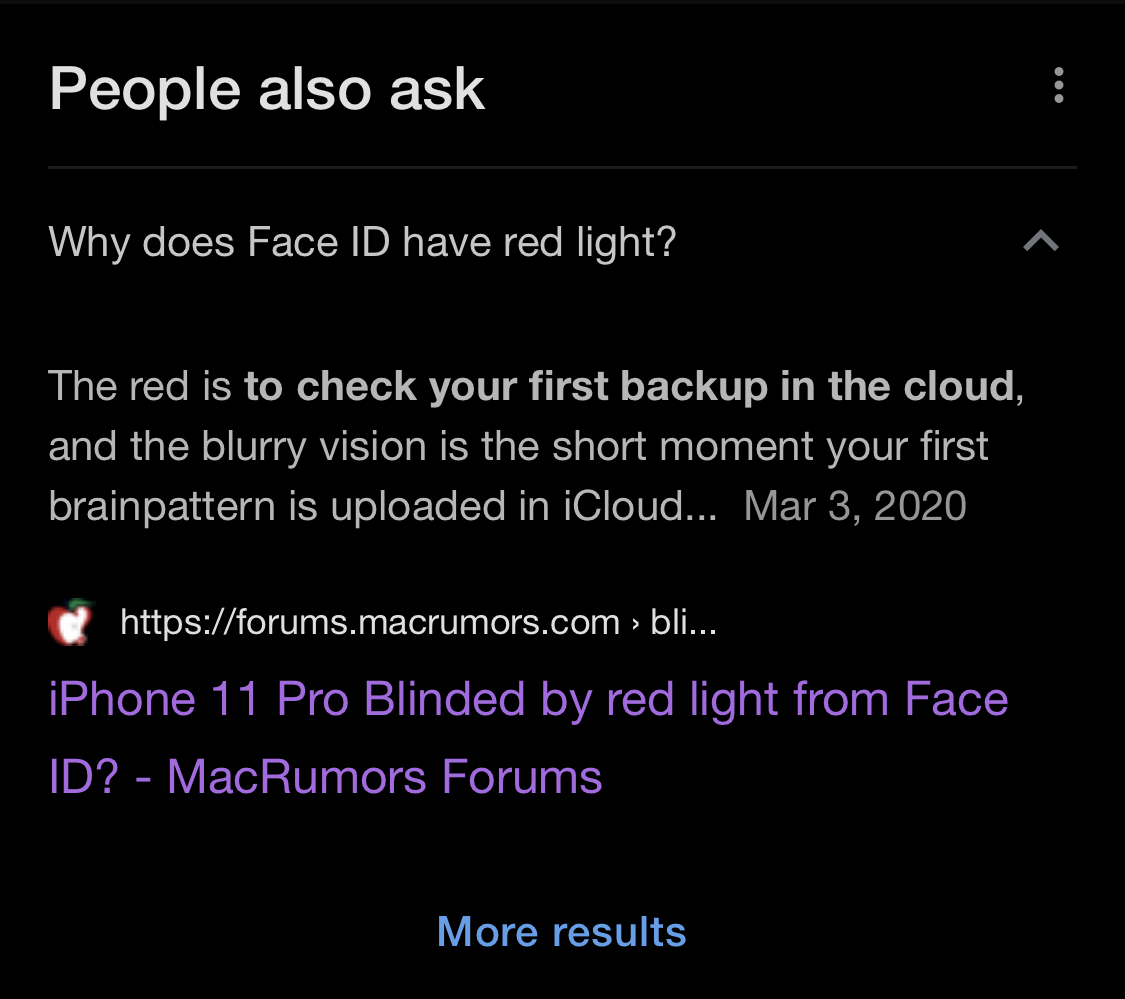Click "ID? - MacRumors Forums" title line

tap(325, 777)
